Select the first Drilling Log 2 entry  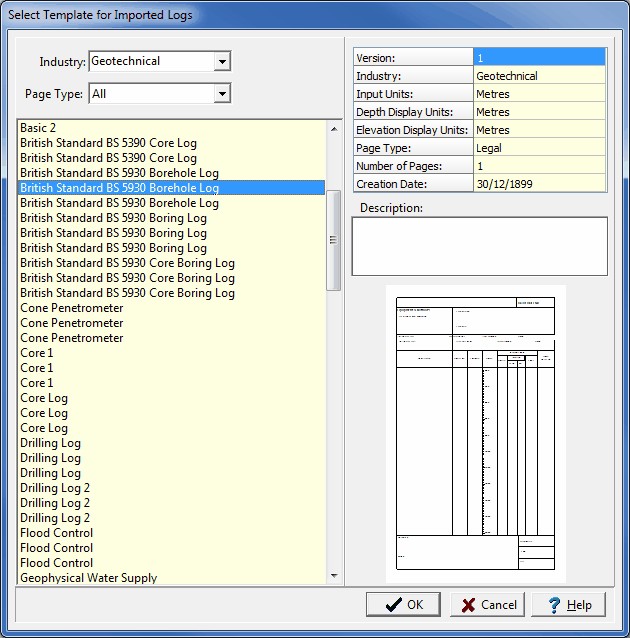(x=55, y=488)
